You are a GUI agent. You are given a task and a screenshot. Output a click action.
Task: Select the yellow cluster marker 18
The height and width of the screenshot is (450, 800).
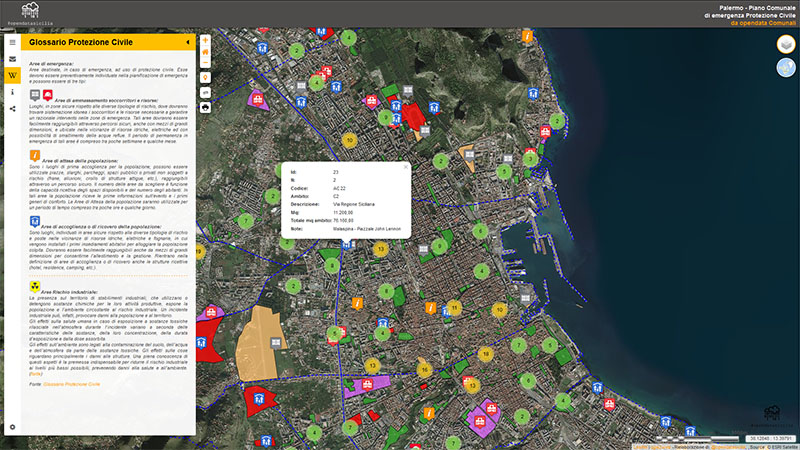486,354
